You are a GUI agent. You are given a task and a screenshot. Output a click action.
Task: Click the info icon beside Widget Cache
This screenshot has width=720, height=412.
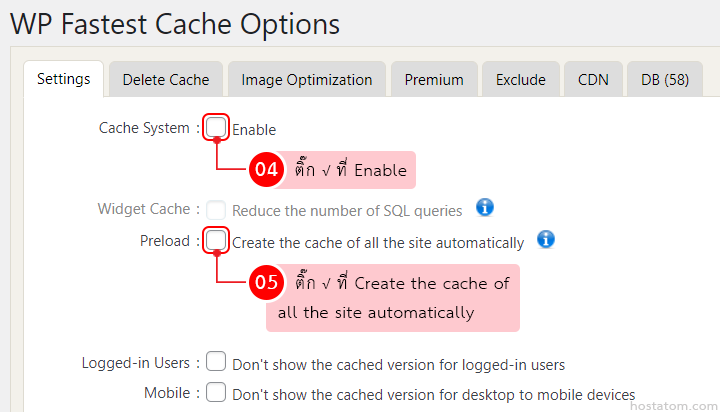[x=485, y=208]
